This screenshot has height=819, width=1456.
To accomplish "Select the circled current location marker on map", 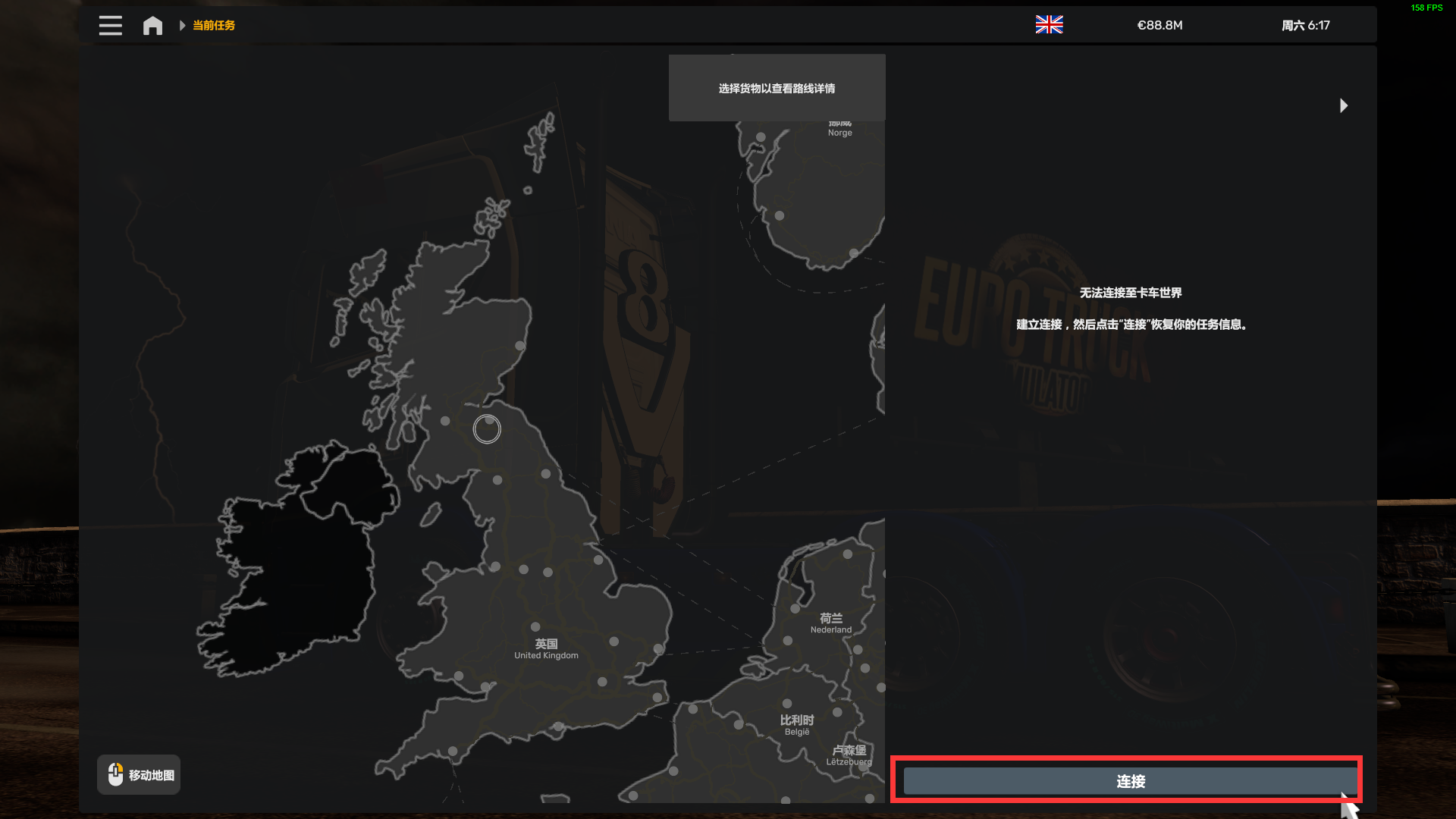I will click(x=487, y=428).
